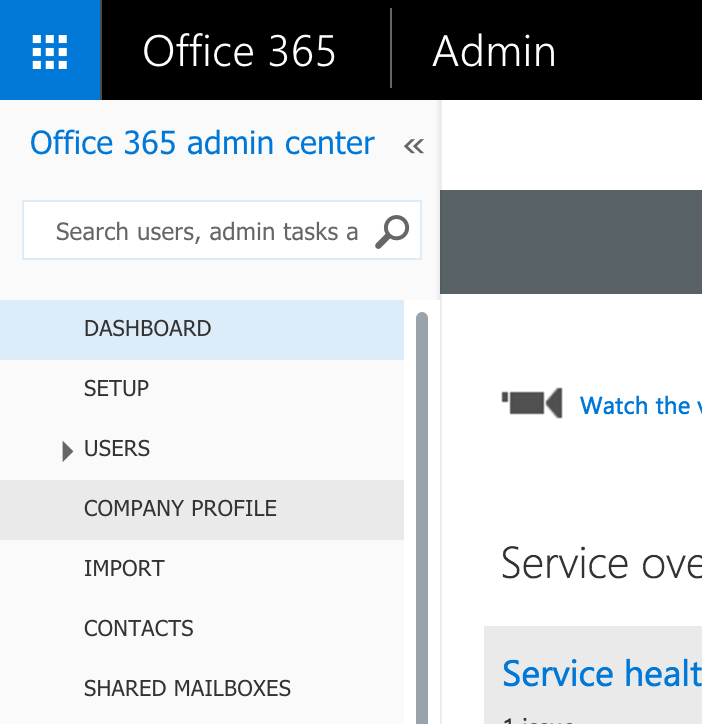The image size is (702, 724).
Task: Open the CONTACTS navigation item
Action: click(x=202, y=629)
